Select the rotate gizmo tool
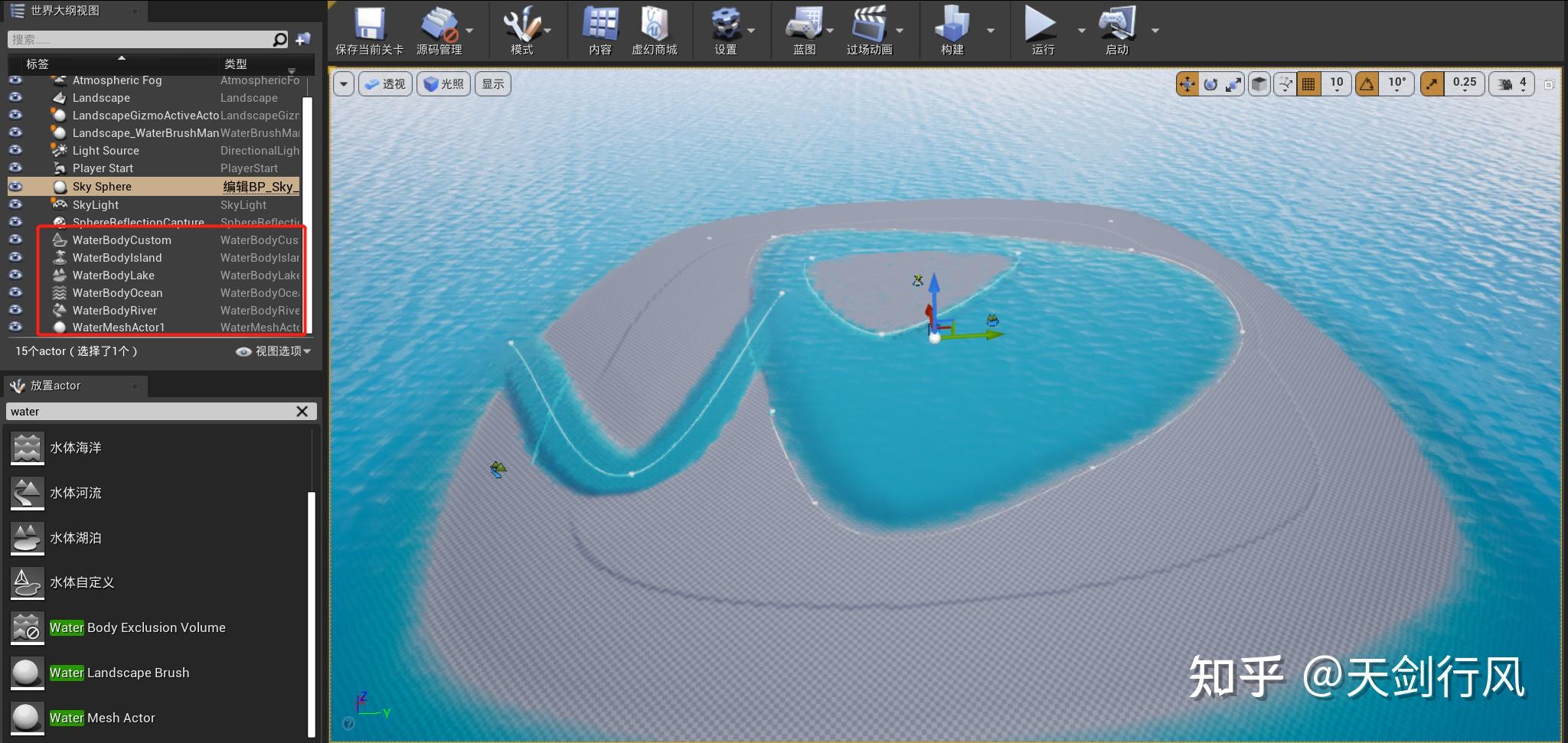Viewport: 1568px width, 743px height. pyautogui.click(x=1209, y=83)
